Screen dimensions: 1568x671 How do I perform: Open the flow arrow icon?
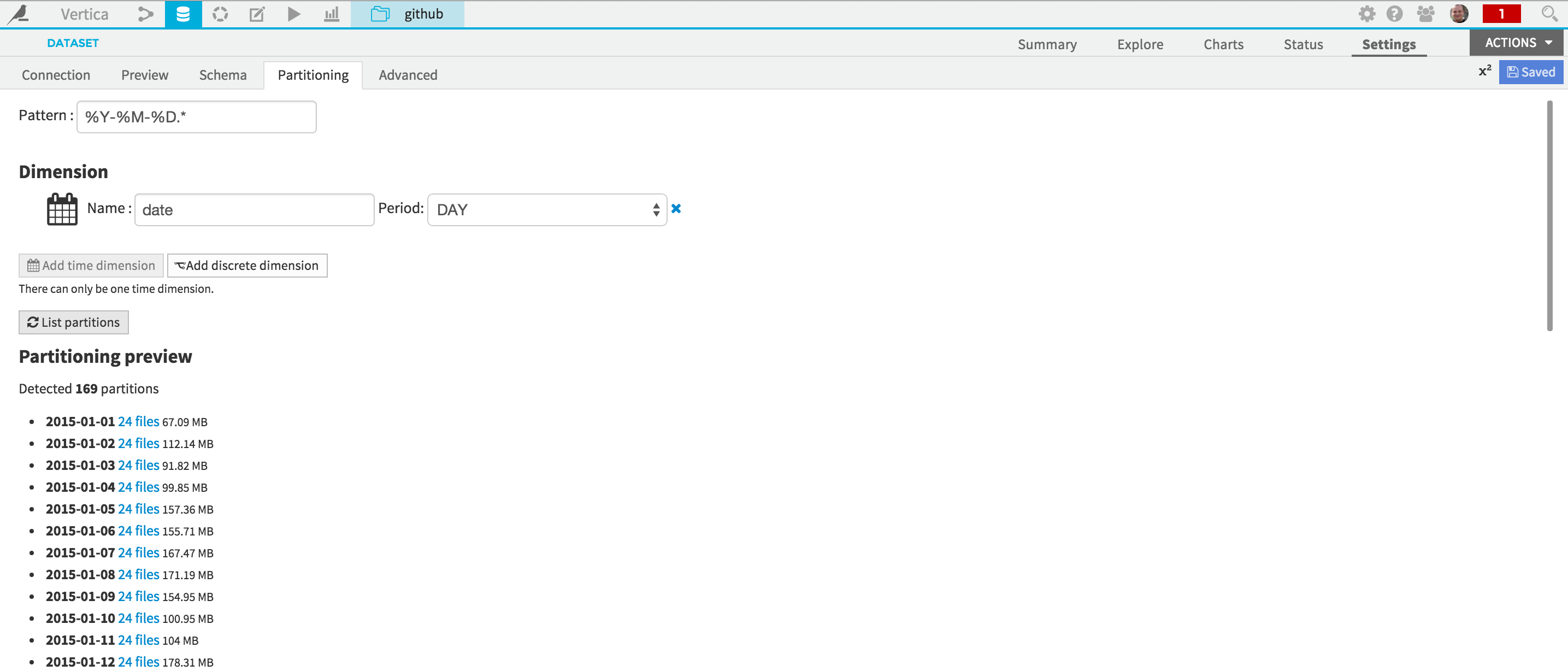click(145, 14)
